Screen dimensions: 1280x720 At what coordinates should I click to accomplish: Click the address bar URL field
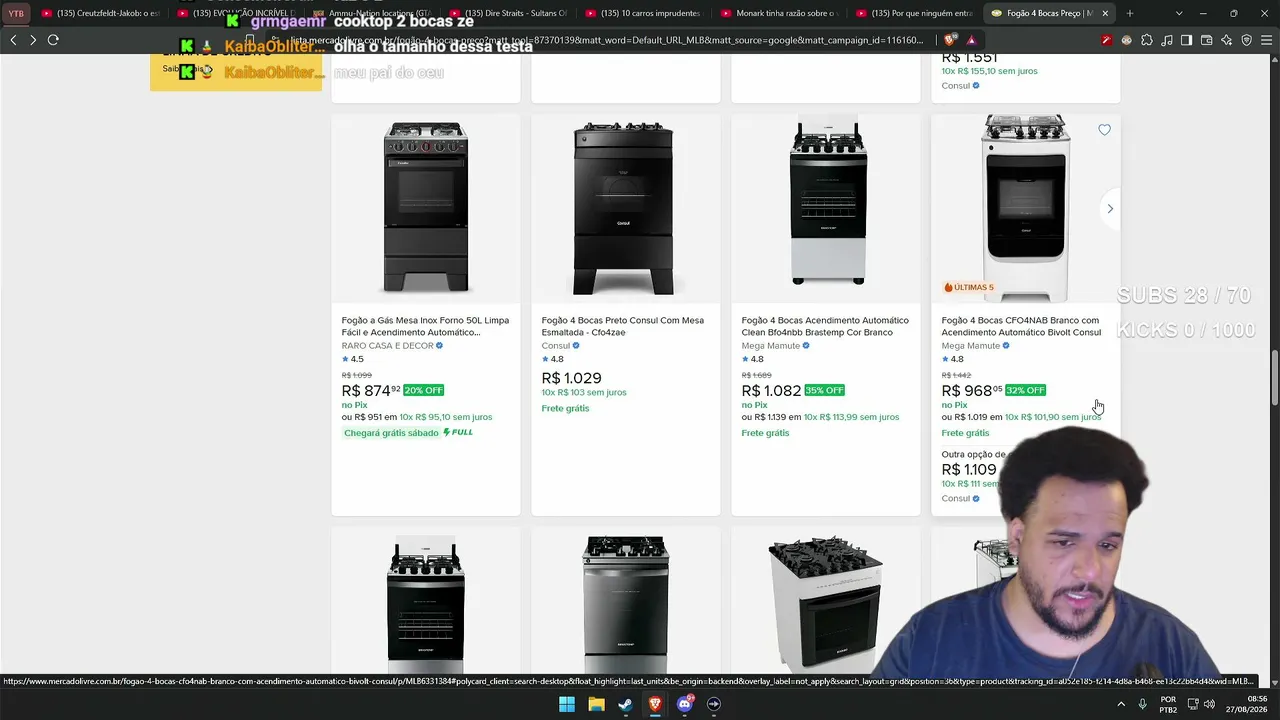(610, 40)
